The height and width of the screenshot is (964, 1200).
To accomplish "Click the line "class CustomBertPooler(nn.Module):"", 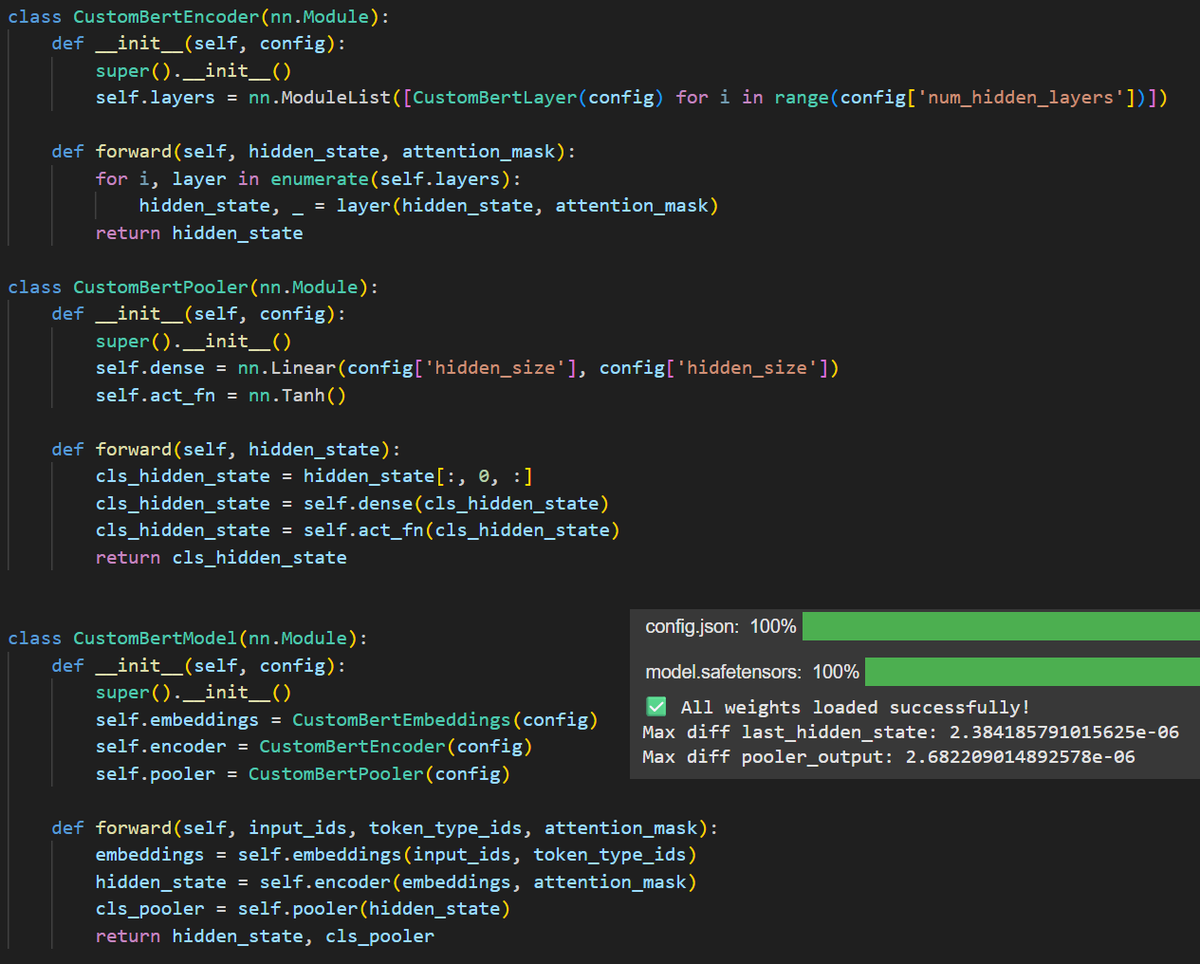I will click(193, 287).
